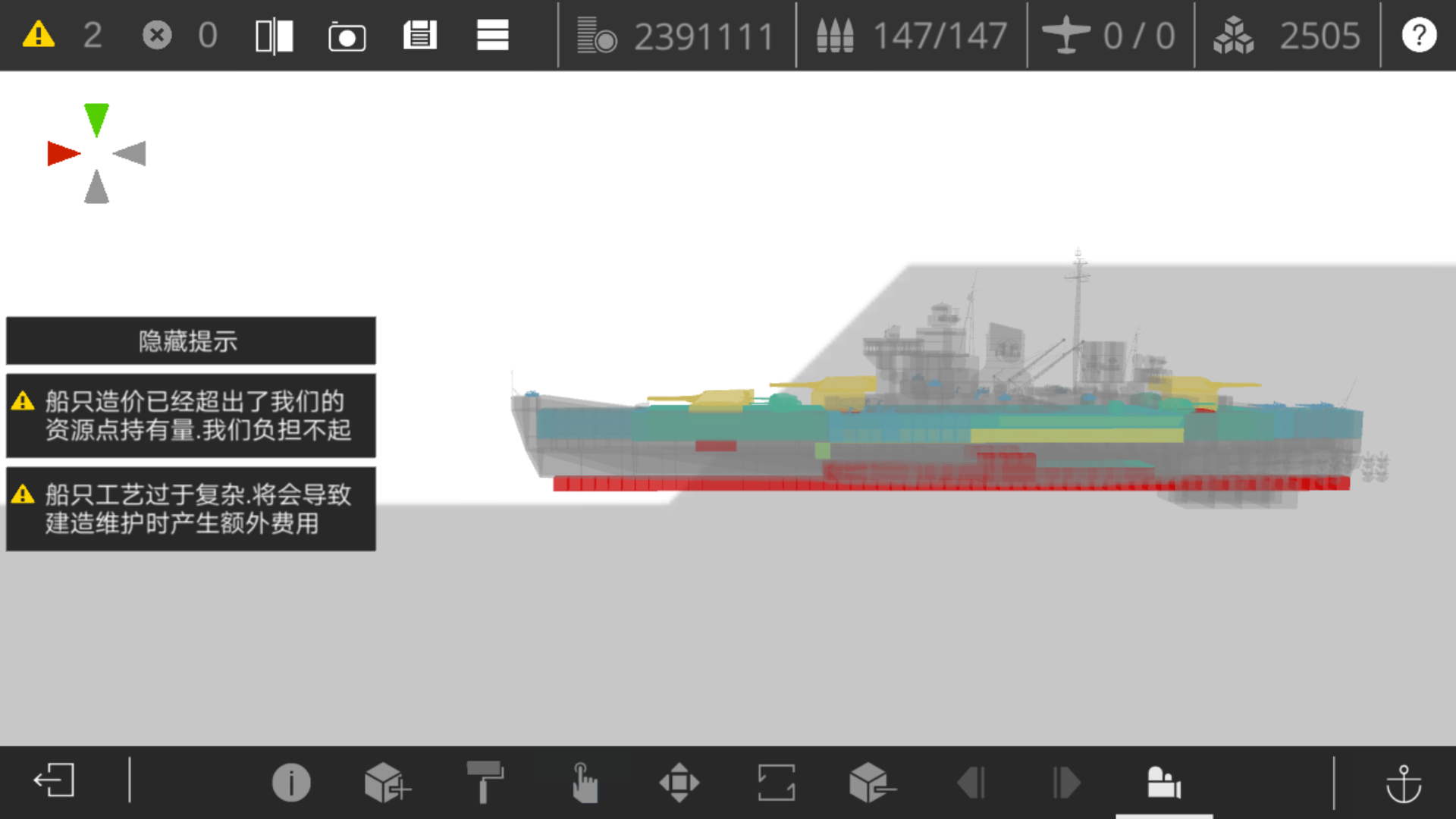Screen dimensions: 1456x819
Task: Toggle the mirror symmetry mode icon
Action: click(x=275, y=36)
